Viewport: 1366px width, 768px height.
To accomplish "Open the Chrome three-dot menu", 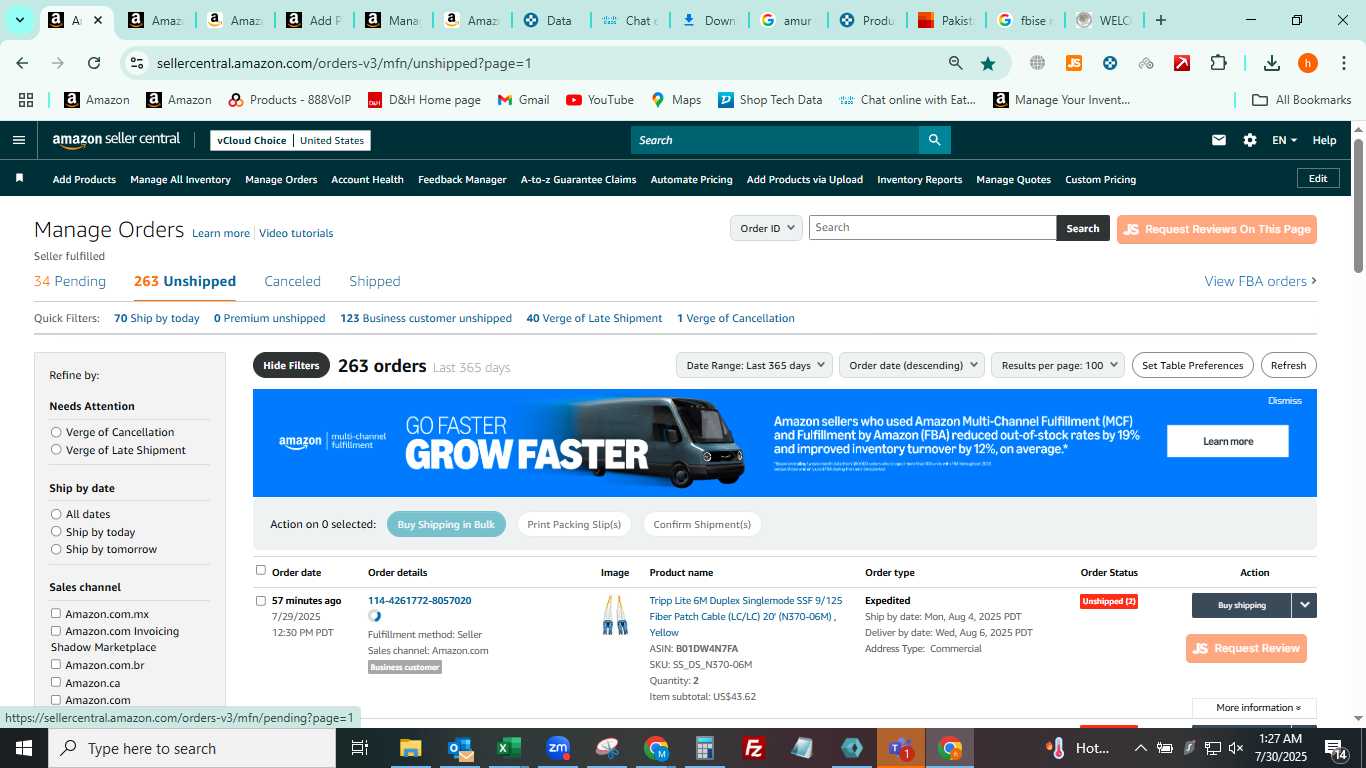I will (x=1343, y=63).
